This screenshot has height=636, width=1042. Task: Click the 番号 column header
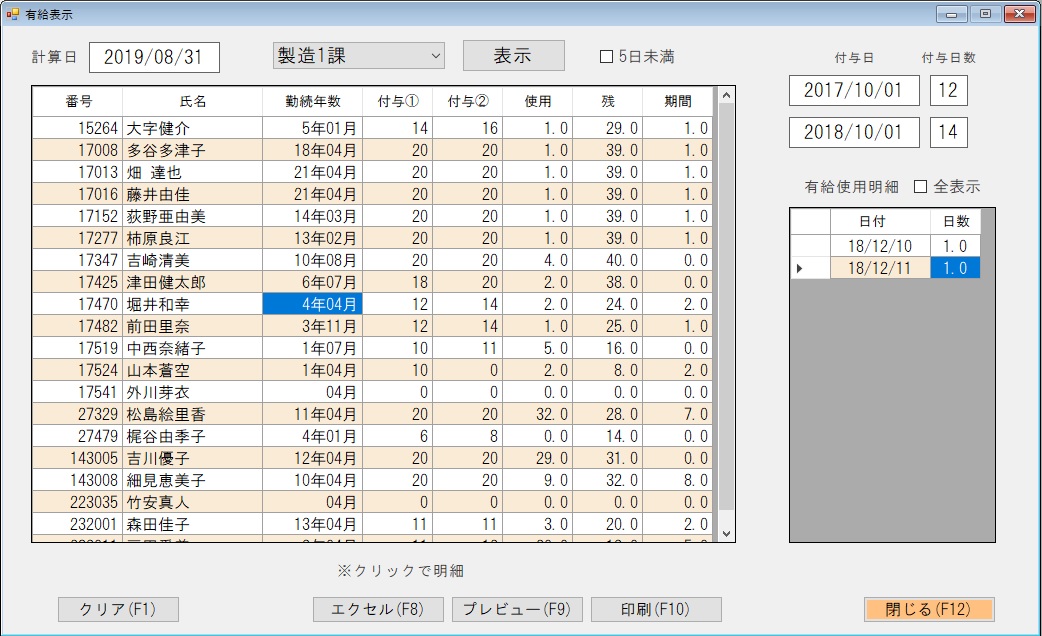(x=78, y=102)
